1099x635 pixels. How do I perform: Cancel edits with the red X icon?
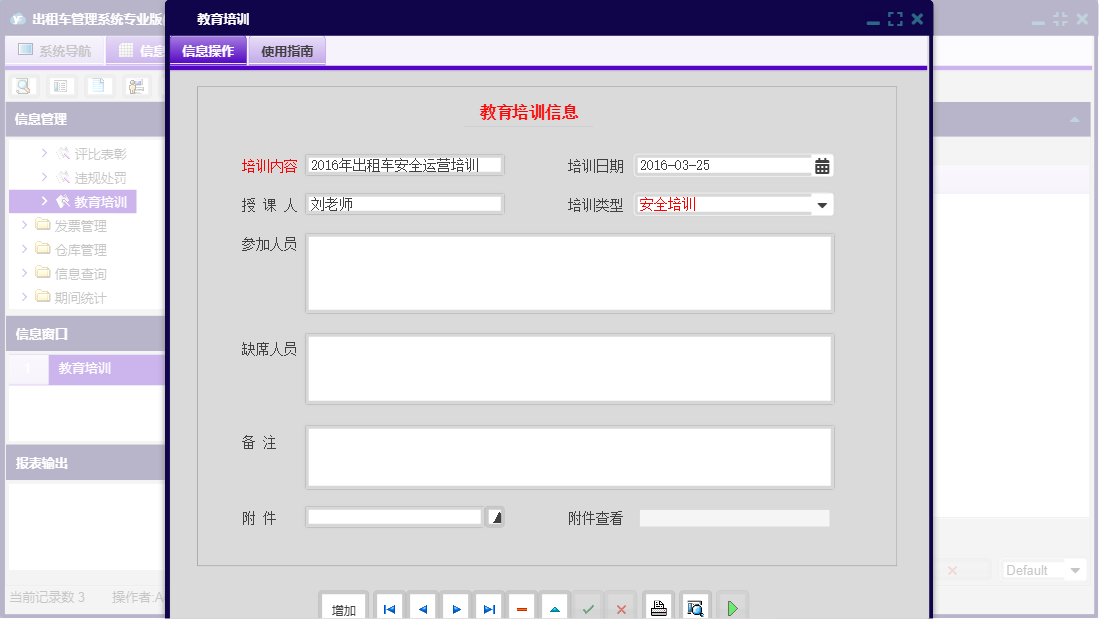[621, 607]
